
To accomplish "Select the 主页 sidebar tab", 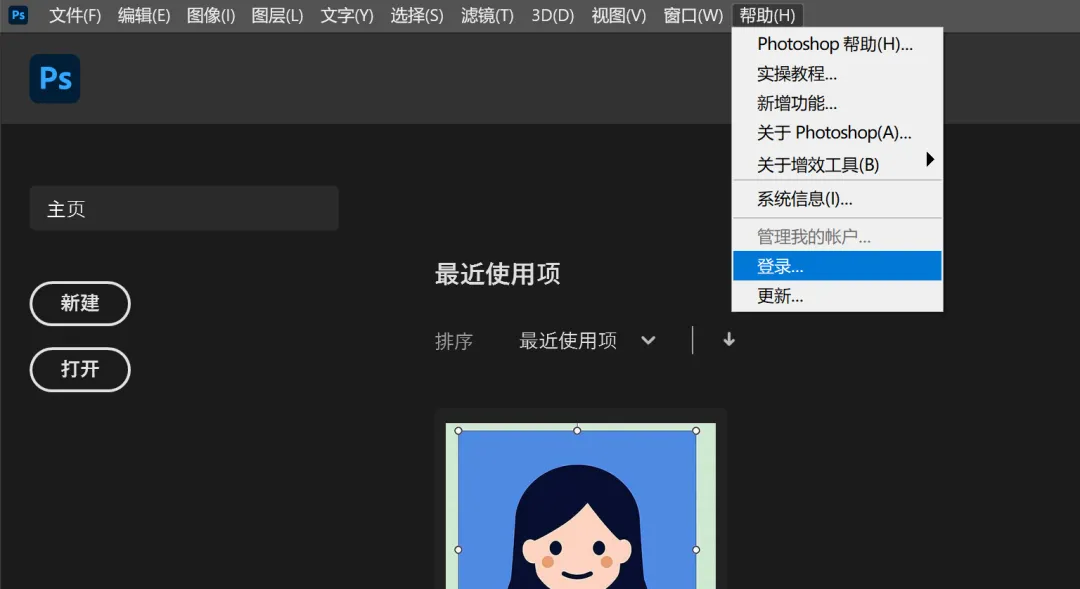I will (184, 208).
